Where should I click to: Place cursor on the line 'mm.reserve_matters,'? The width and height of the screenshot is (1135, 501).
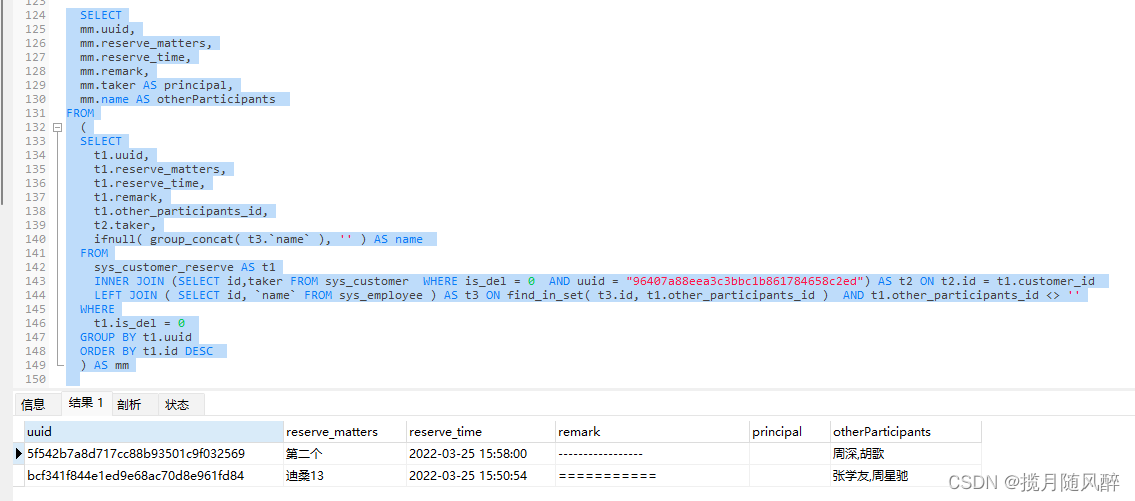146,43
